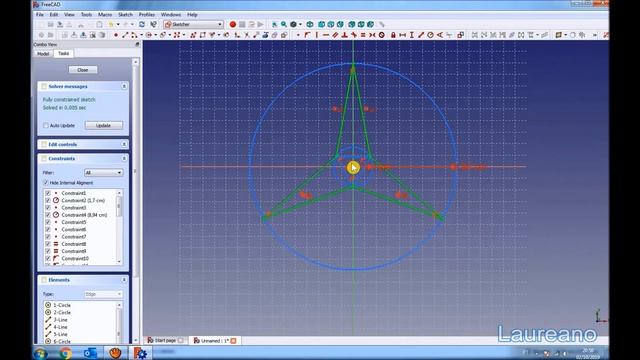The image size is (640, 360).
Task: Select the trim edge tool
Action: pos(247,35)
